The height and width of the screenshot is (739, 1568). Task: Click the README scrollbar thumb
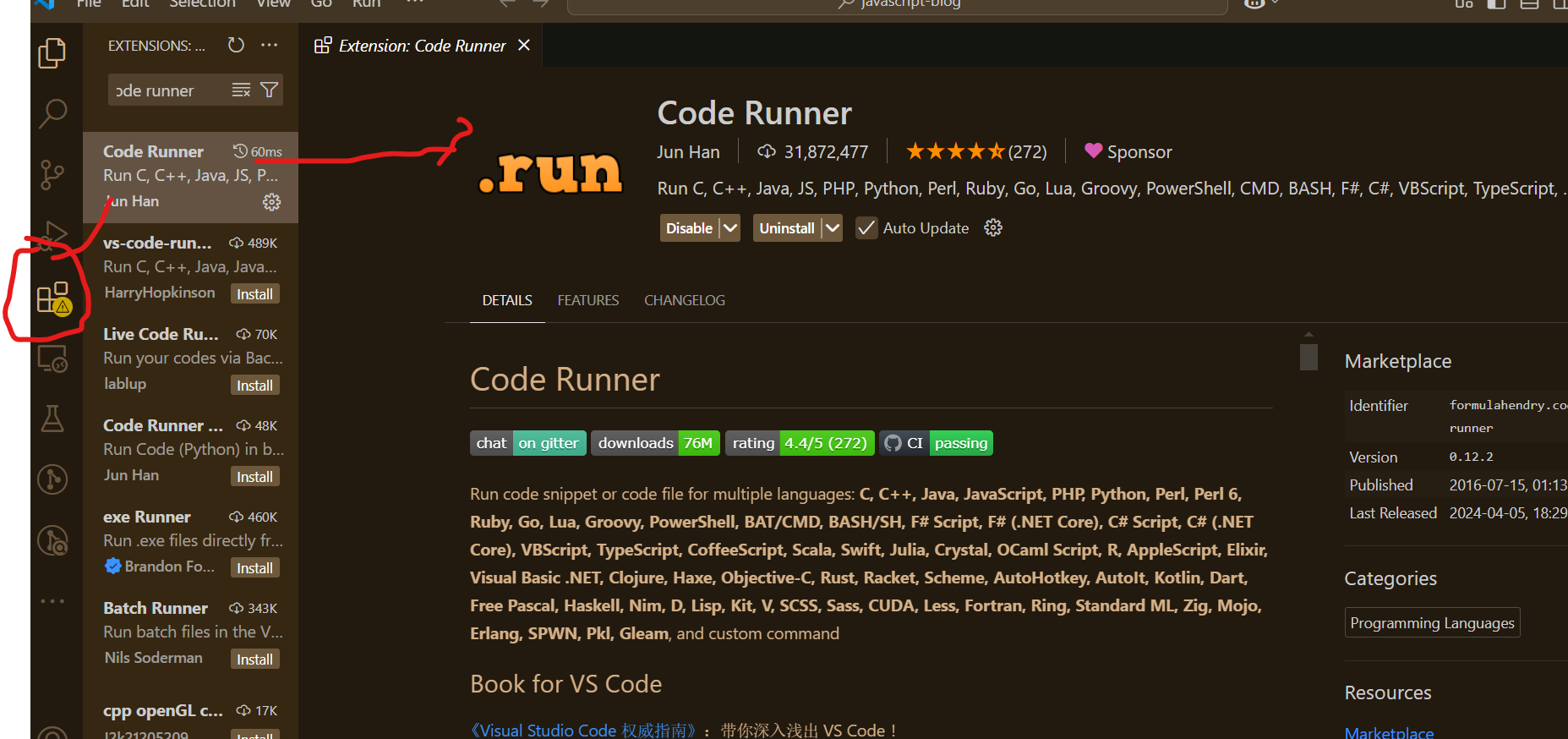coord(1308,356)
